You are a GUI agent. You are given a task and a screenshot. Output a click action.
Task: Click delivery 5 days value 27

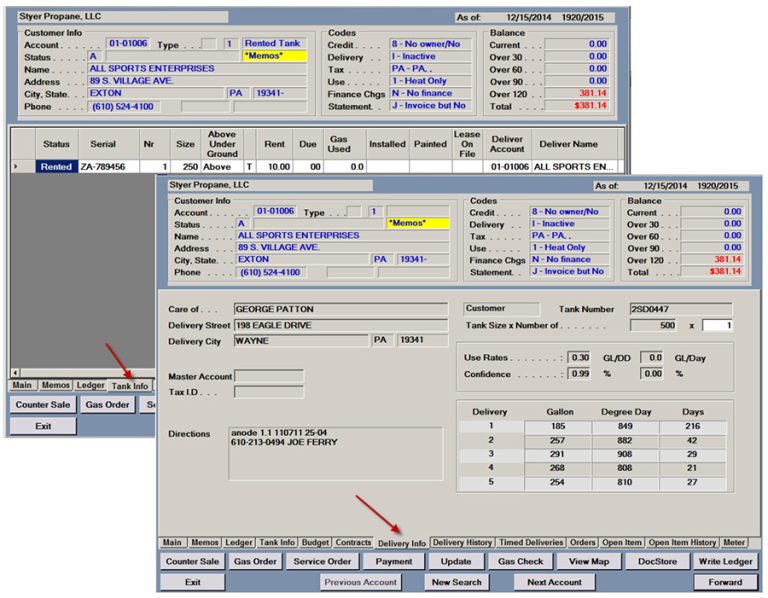click(x=693, y=482)
